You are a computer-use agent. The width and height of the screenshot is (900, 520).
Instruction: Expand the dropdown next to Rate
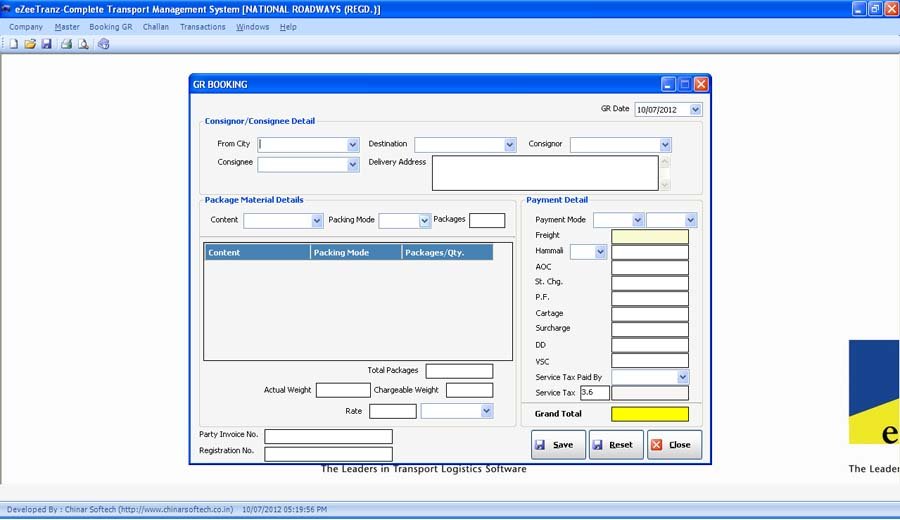486,411
